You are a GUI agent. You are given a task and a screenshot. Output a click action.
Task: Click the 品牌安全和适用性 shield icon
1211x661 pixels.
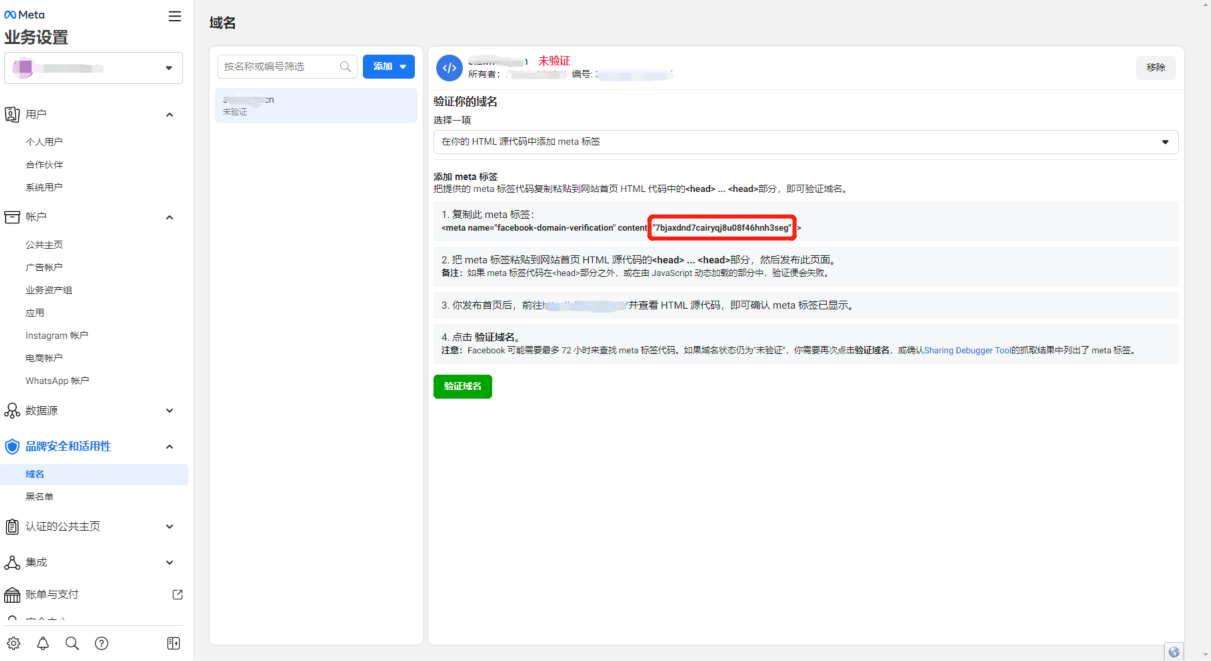13,447
